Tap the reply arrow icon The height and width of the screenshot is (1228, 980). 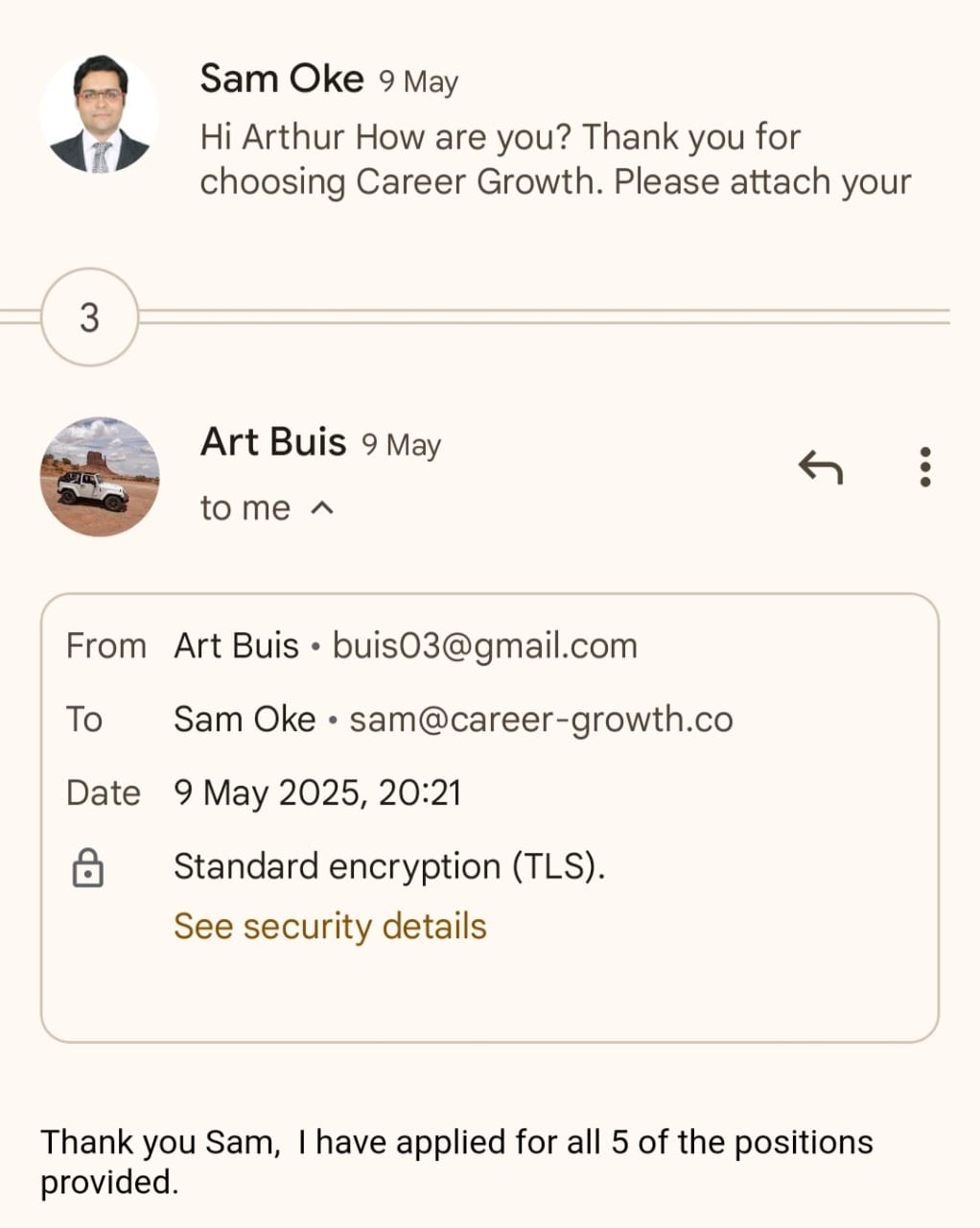click(820, 468)
